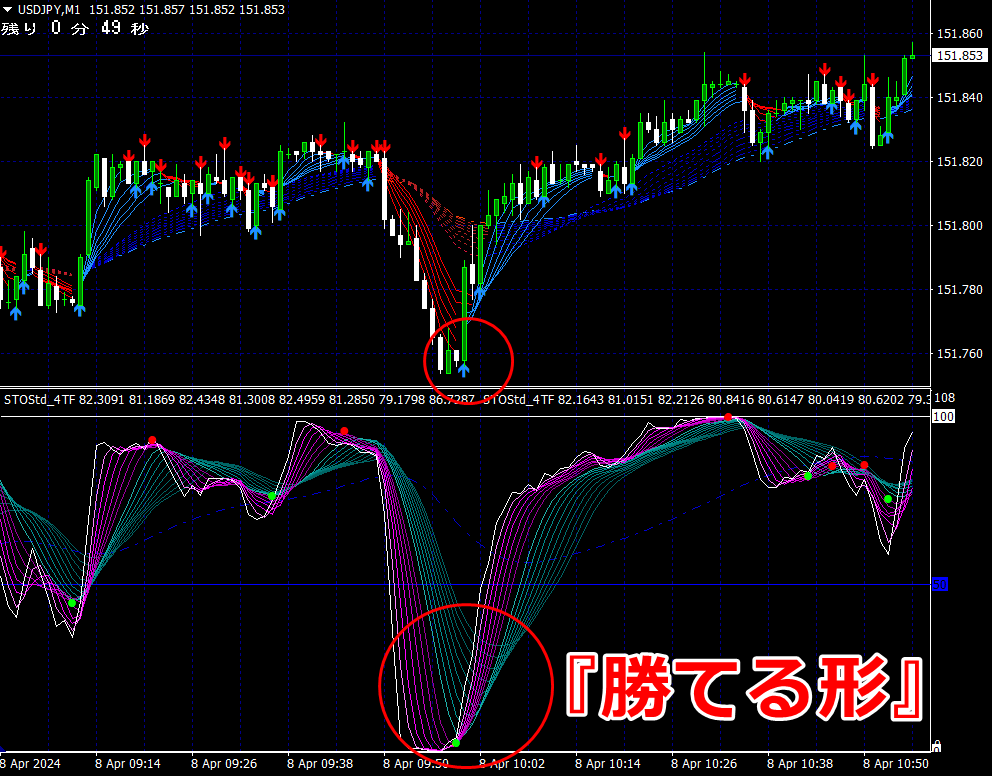Click the blue up arrow under the lowest candle
This screenshot has height=776, width=992.
pos(464,369)
